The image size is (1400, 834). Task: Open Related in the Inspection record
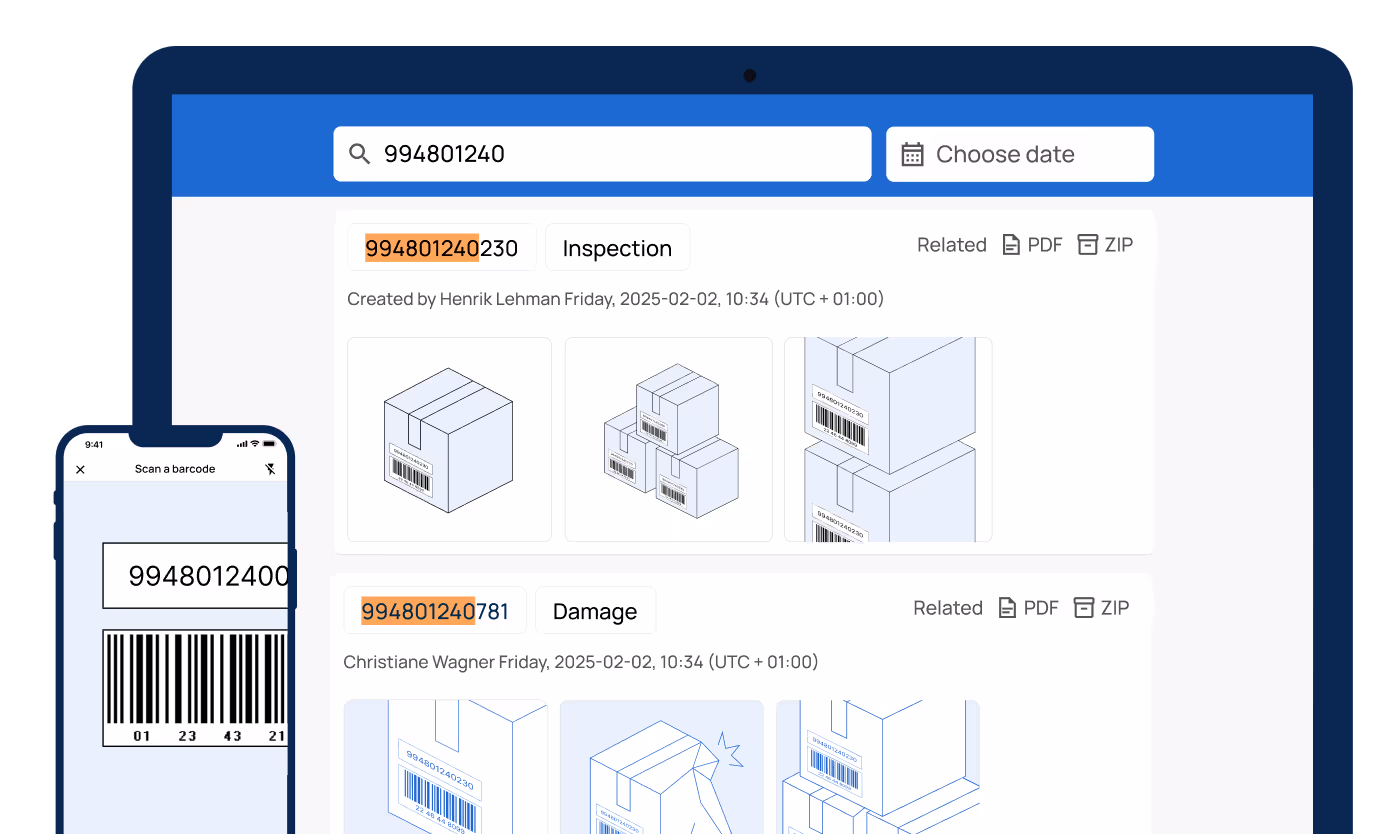tap(952, 245)
